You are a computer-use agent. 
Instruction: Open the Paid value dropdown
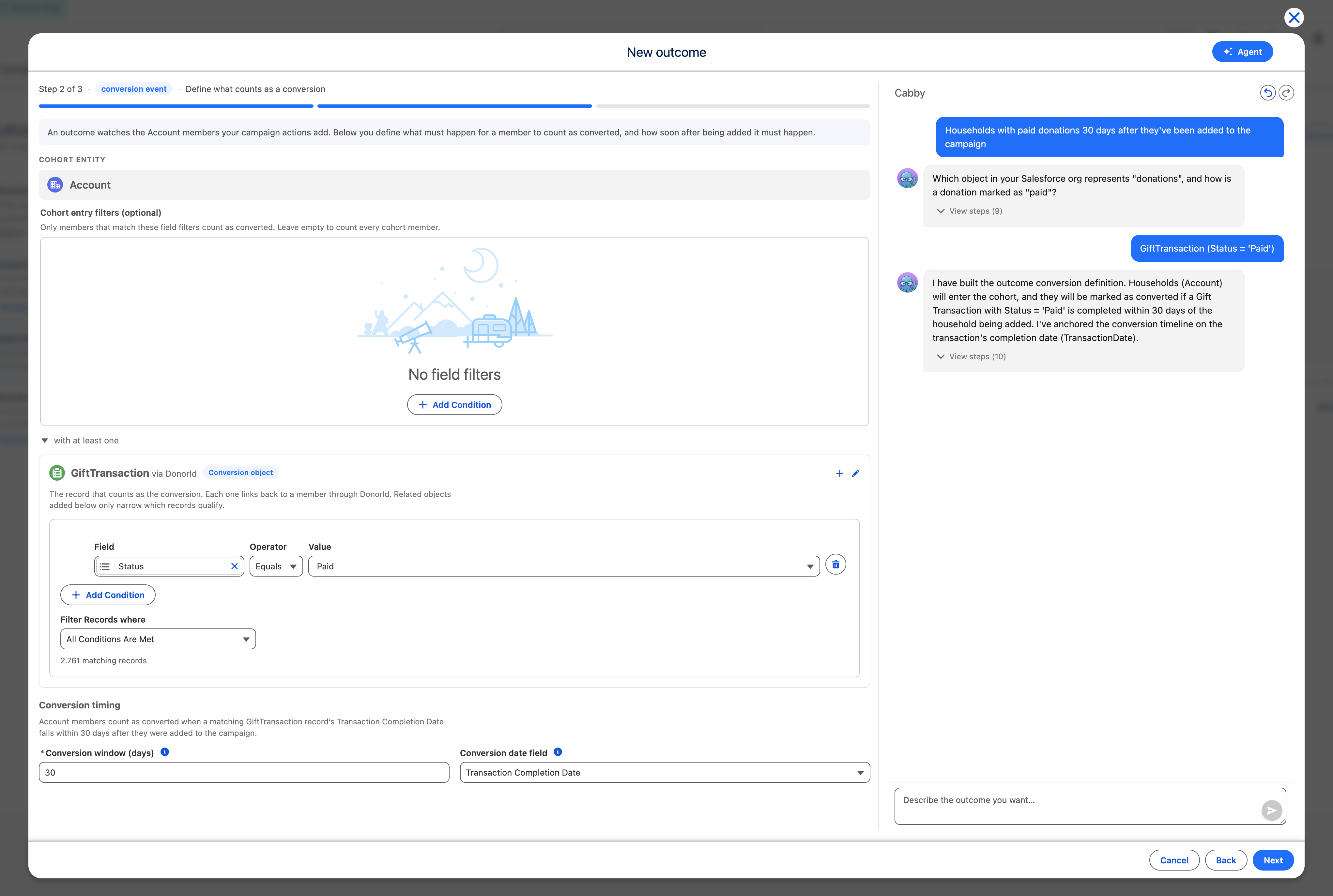(x=564, y=566)
